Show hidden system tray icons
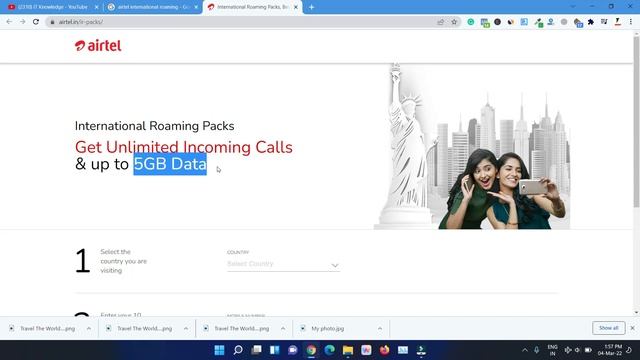The height and width of the screenshot is (360, 640). tap(525, 350)
